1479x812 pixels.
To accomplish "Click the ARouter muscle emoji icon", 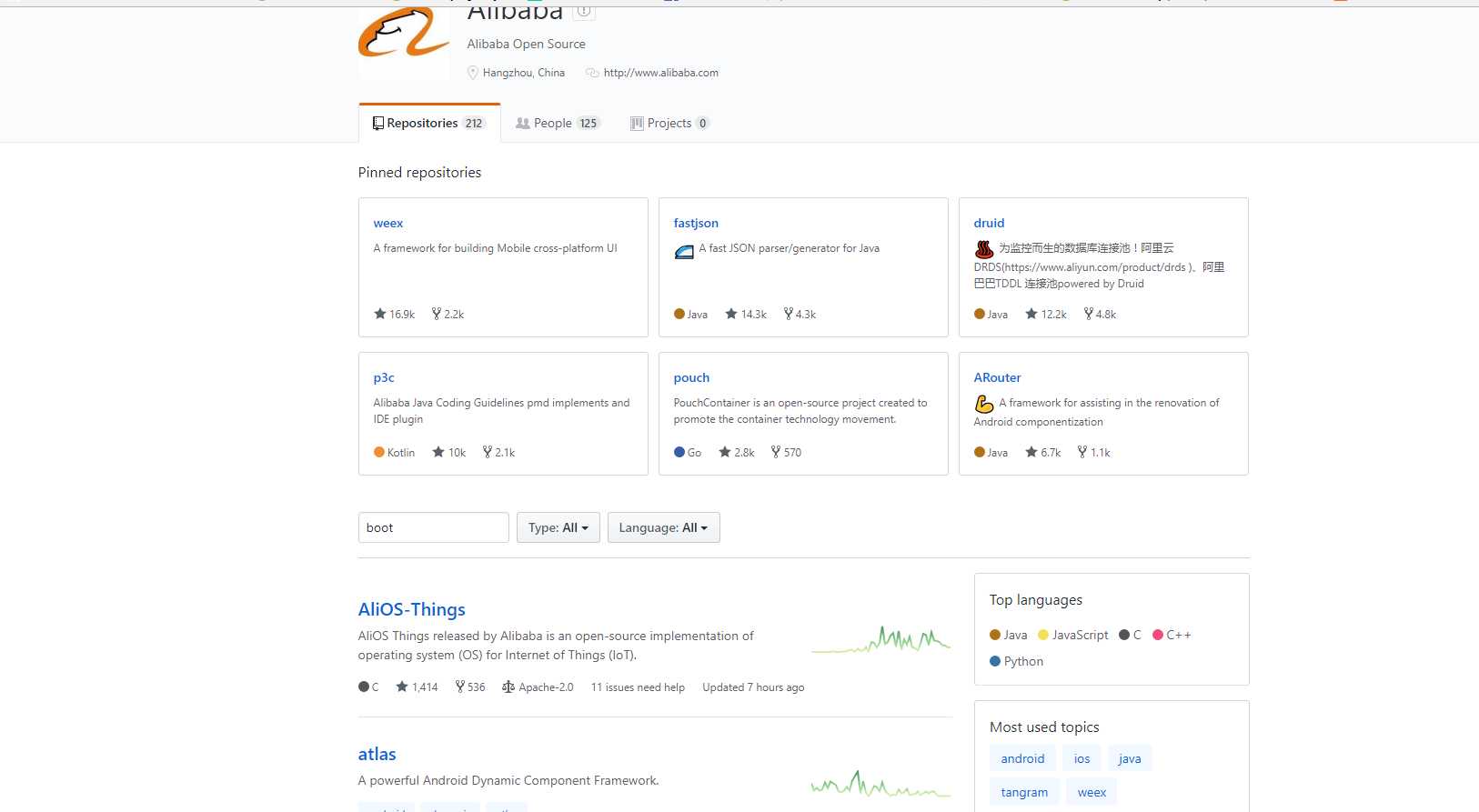I will pyautogui.click(x=984, y=404).
